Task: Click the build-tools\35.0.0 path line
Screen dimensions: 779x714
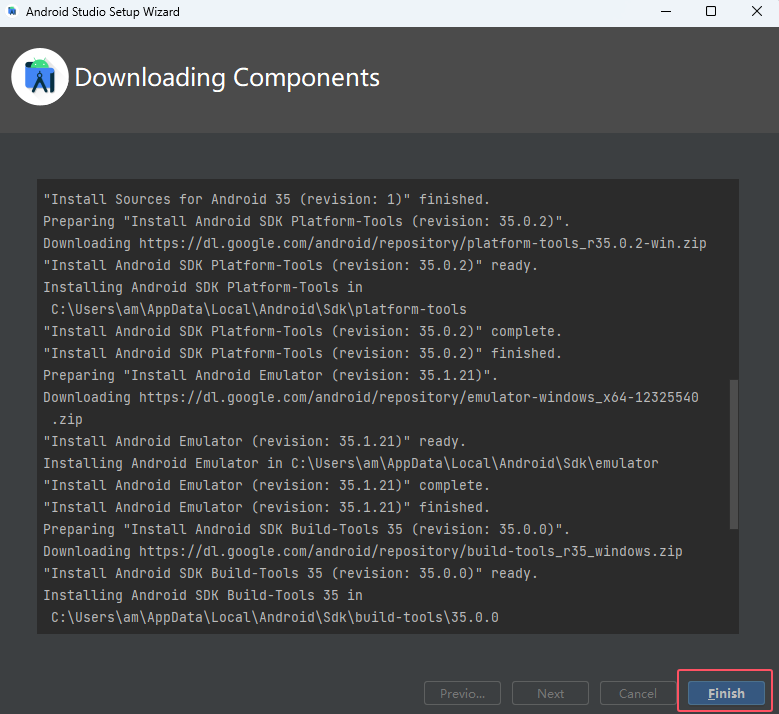Action: pos(275,618)
